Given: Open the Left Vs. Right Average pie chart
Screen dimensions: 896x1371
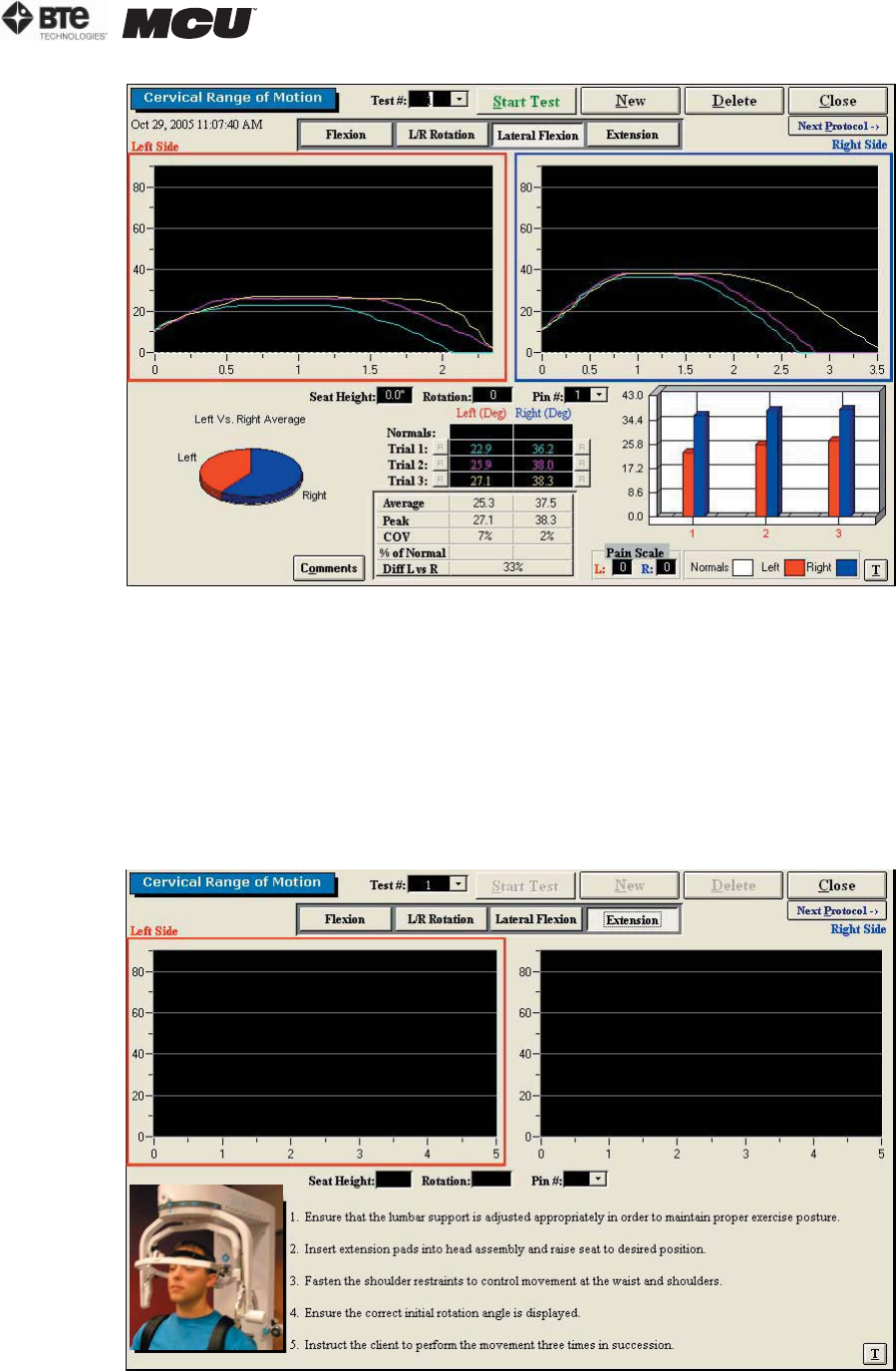Looking at the screenshot, I should point(251,475).
